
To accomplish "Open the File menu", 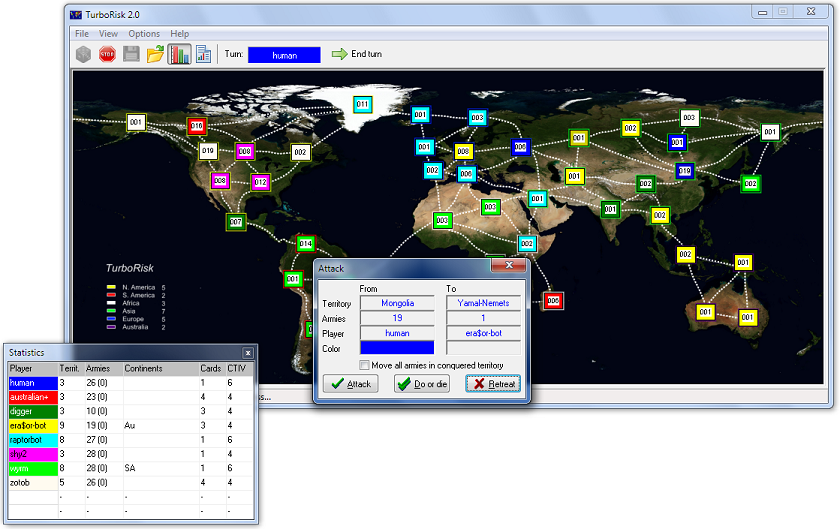I will coord(82,34).
